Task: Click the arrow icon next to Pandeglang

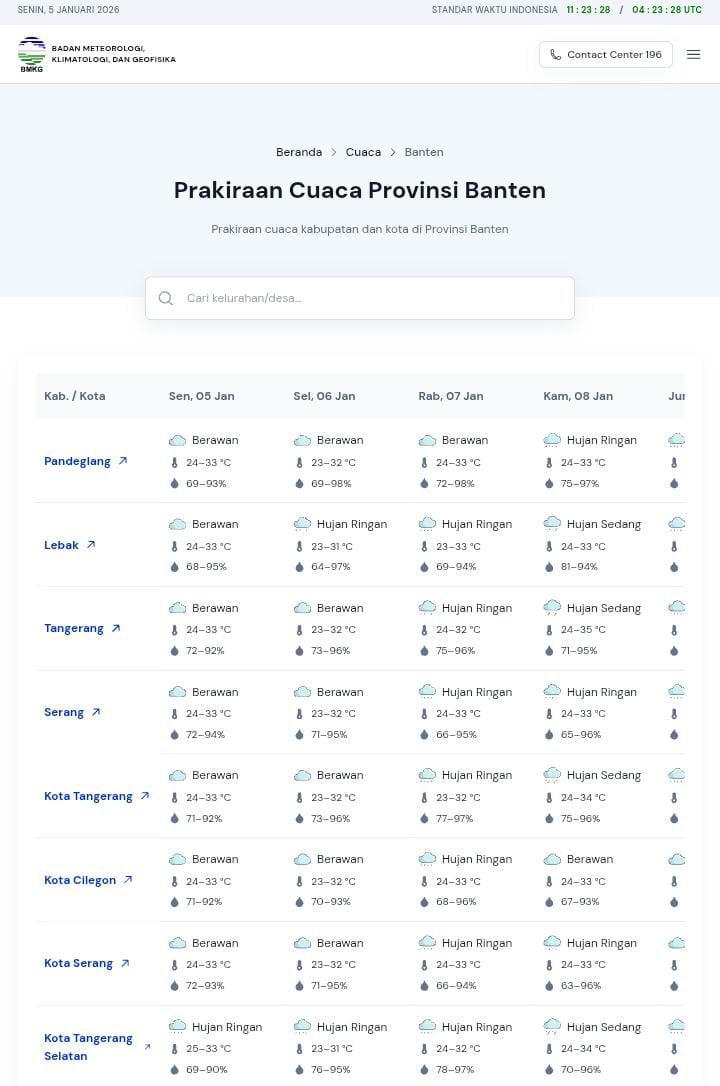Action: pos(123,461)
